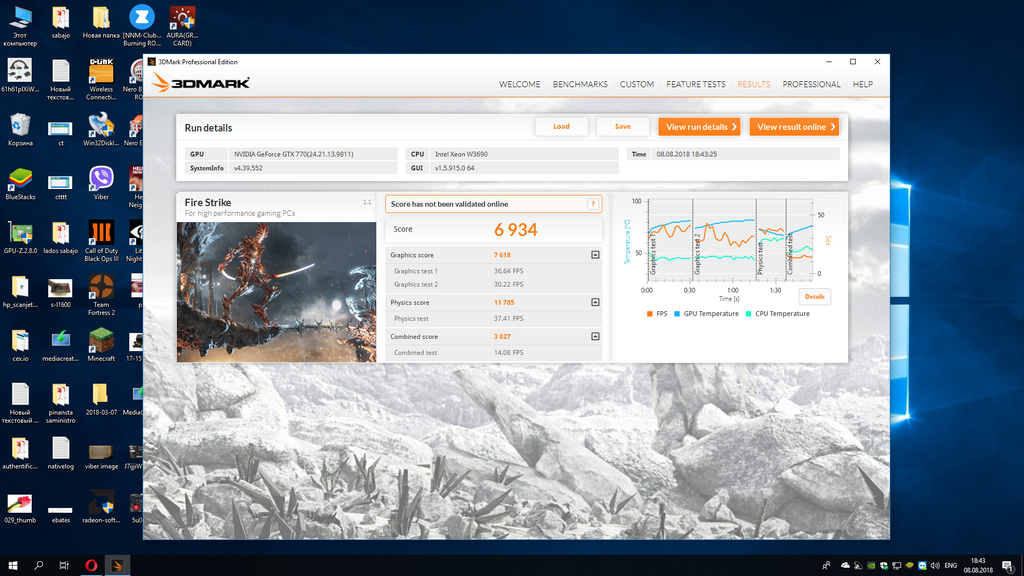This screenshot has height=576, width=1024.
Task: Click View run details button
Action: click(699, 127)
